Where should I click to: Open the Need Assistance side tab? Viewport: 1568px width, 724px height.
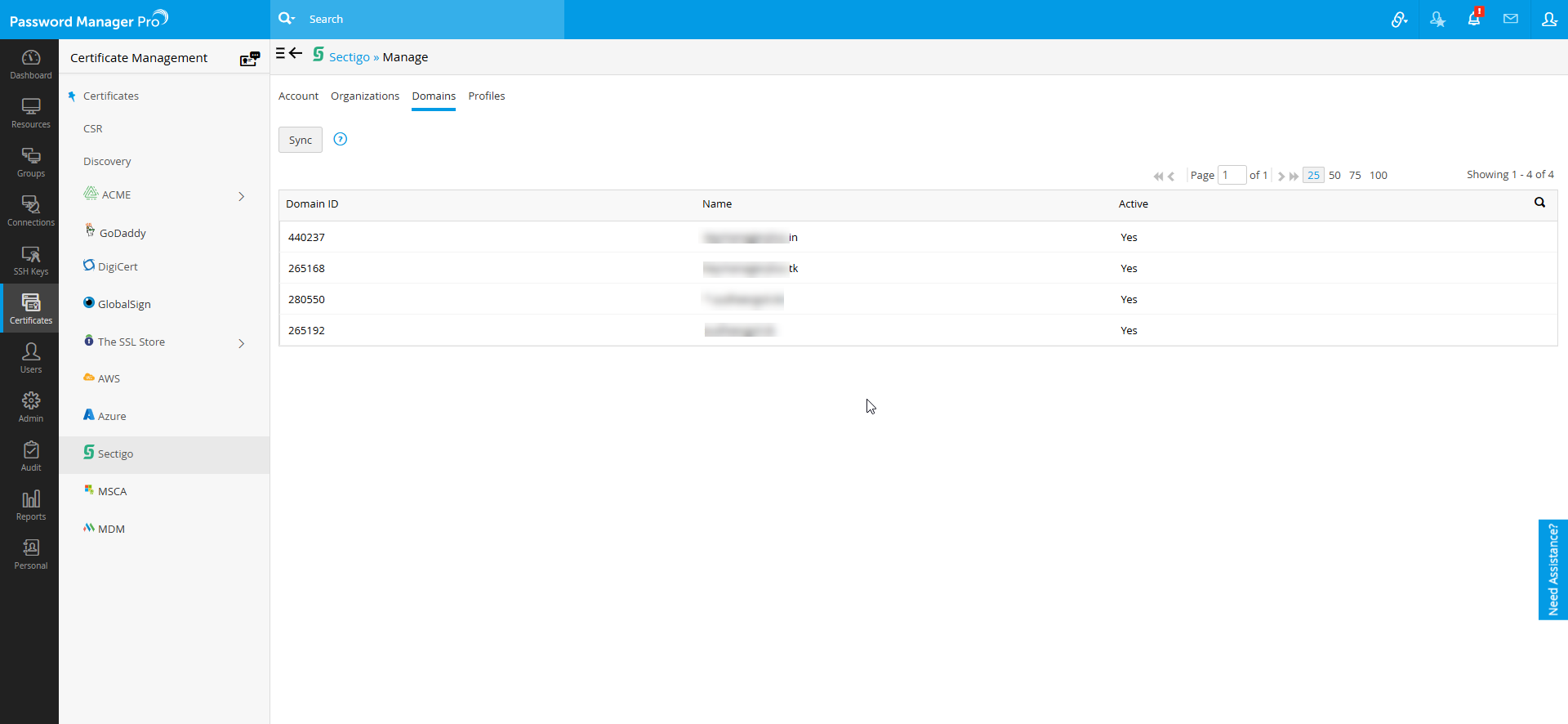1553,570
